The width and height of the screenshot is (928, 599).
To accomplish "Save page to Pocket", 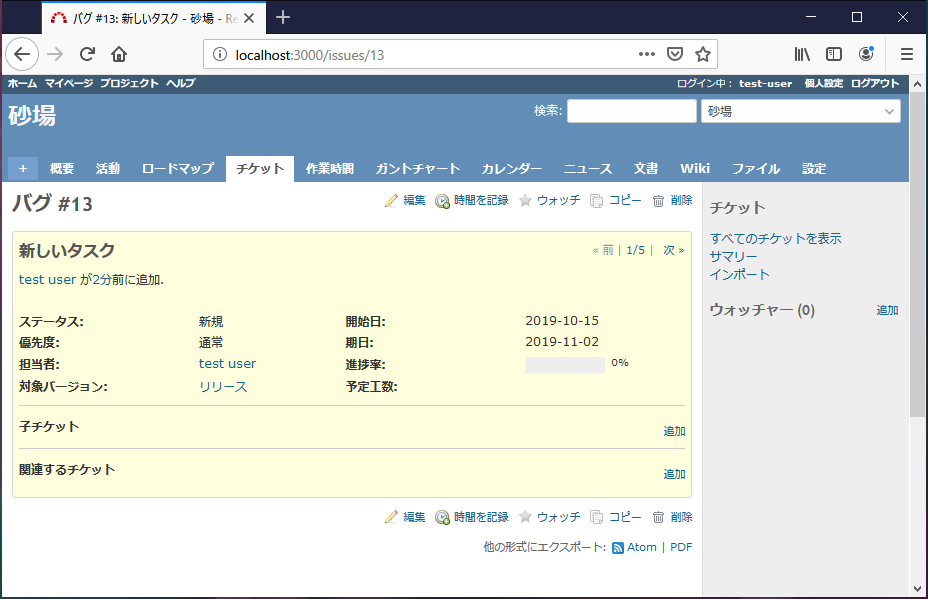I will click(x=675, y=54).
